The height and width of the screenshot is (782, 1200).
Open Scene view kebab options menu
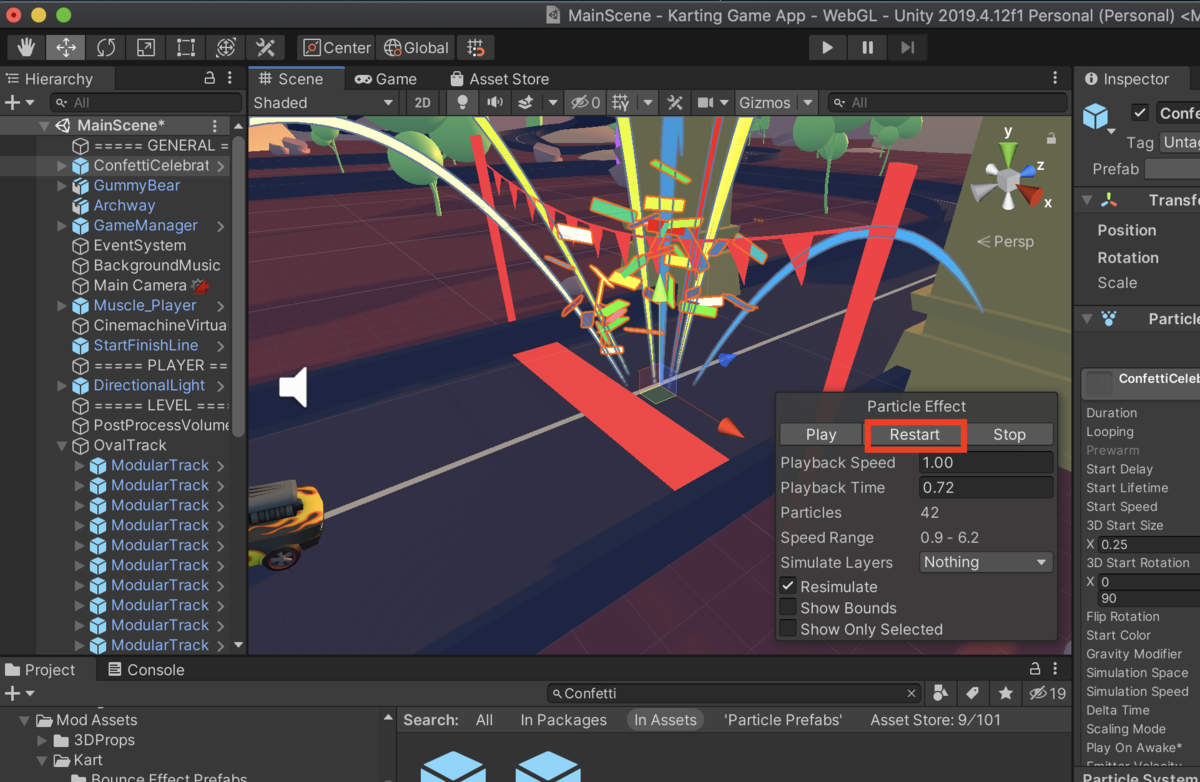pos(1054,78)
